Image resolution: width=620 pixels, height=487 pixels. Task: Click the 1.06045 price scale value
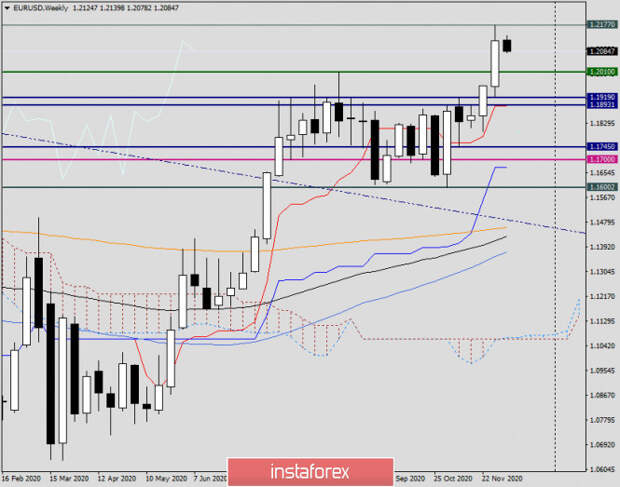point(601,468)
